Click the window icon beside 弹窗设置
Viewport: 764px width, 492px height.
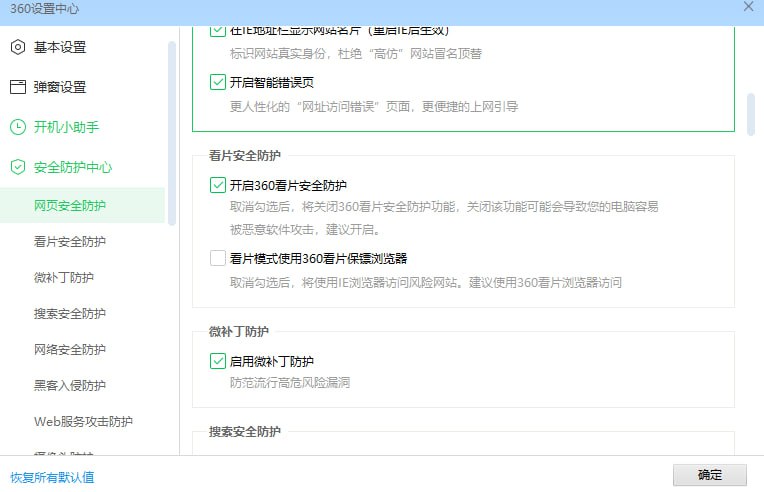(x=18, y=87)
